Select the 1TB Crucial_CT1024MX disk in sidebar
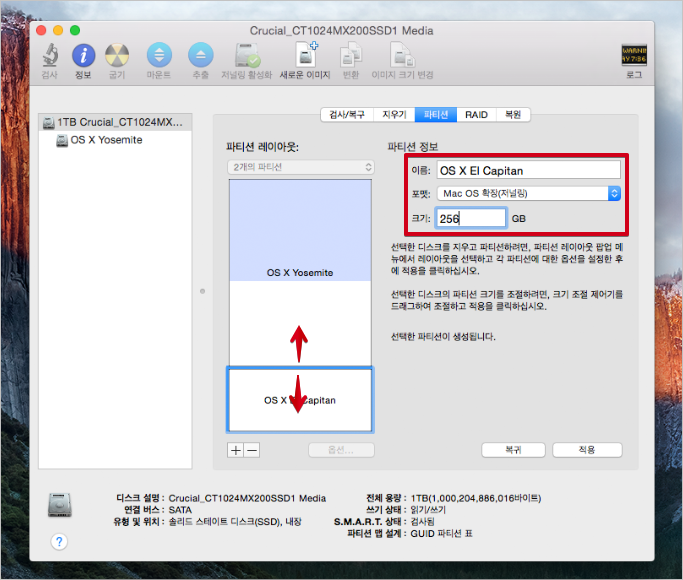This screenshot has width=683, height=580. [x=115, y=122]
